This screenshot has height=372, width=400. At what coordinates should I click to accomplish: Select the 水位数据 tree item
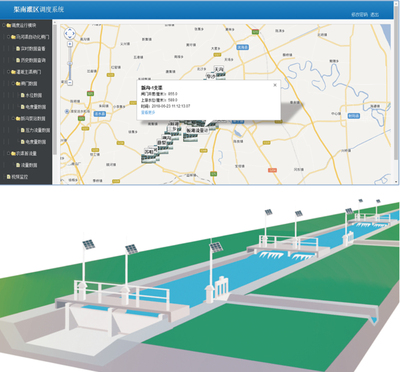(34, 95)
